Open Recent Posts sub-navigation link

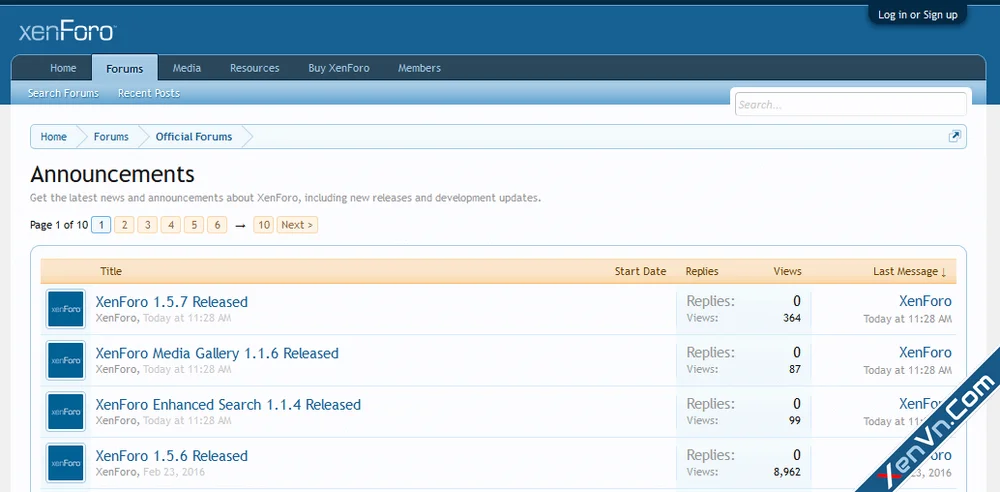149,93
